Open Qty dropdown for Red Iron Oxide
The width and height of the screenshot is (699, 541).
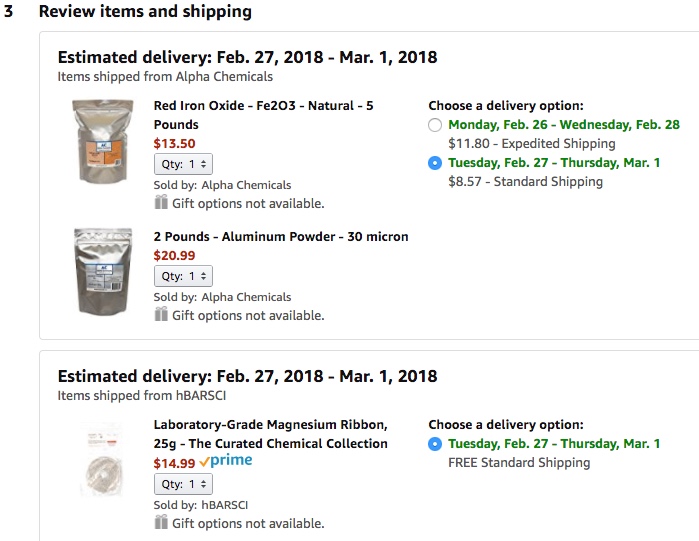click(183, 164)
